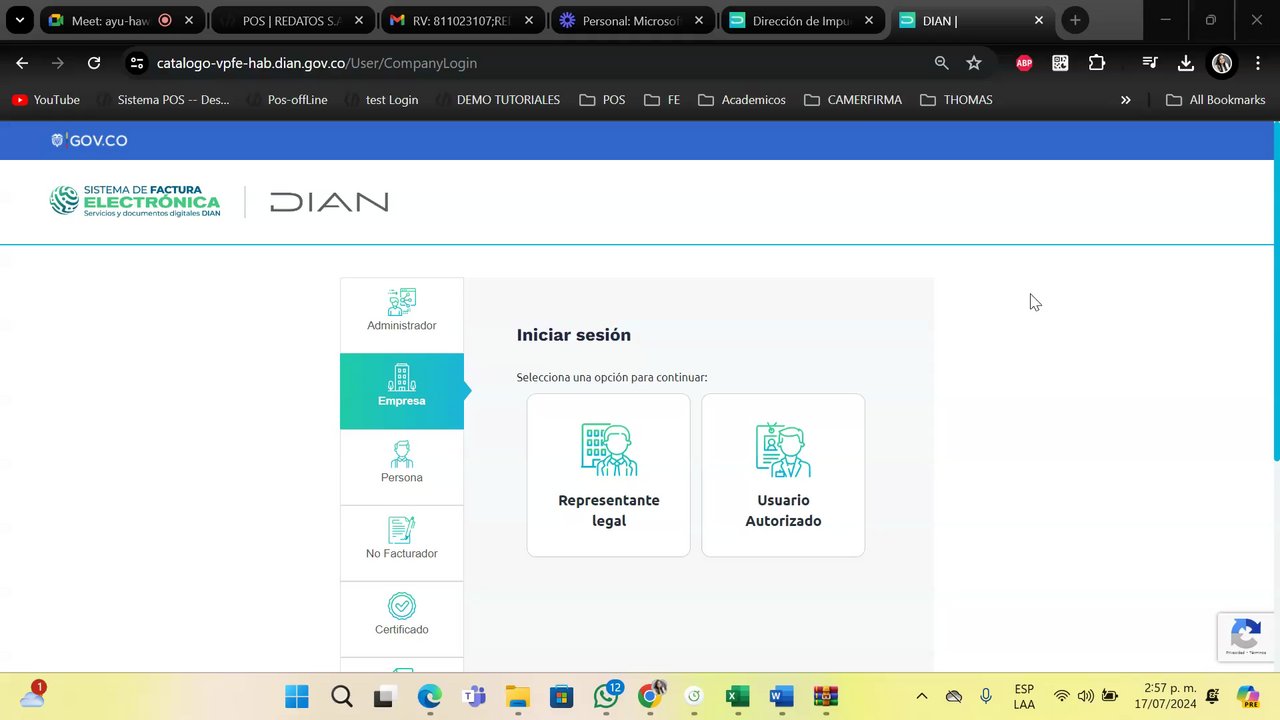Choose the Persona login option
Image resolution: width=1280 pixels, height=720 pixels.
pyautogui.click(x=401, y=467)
